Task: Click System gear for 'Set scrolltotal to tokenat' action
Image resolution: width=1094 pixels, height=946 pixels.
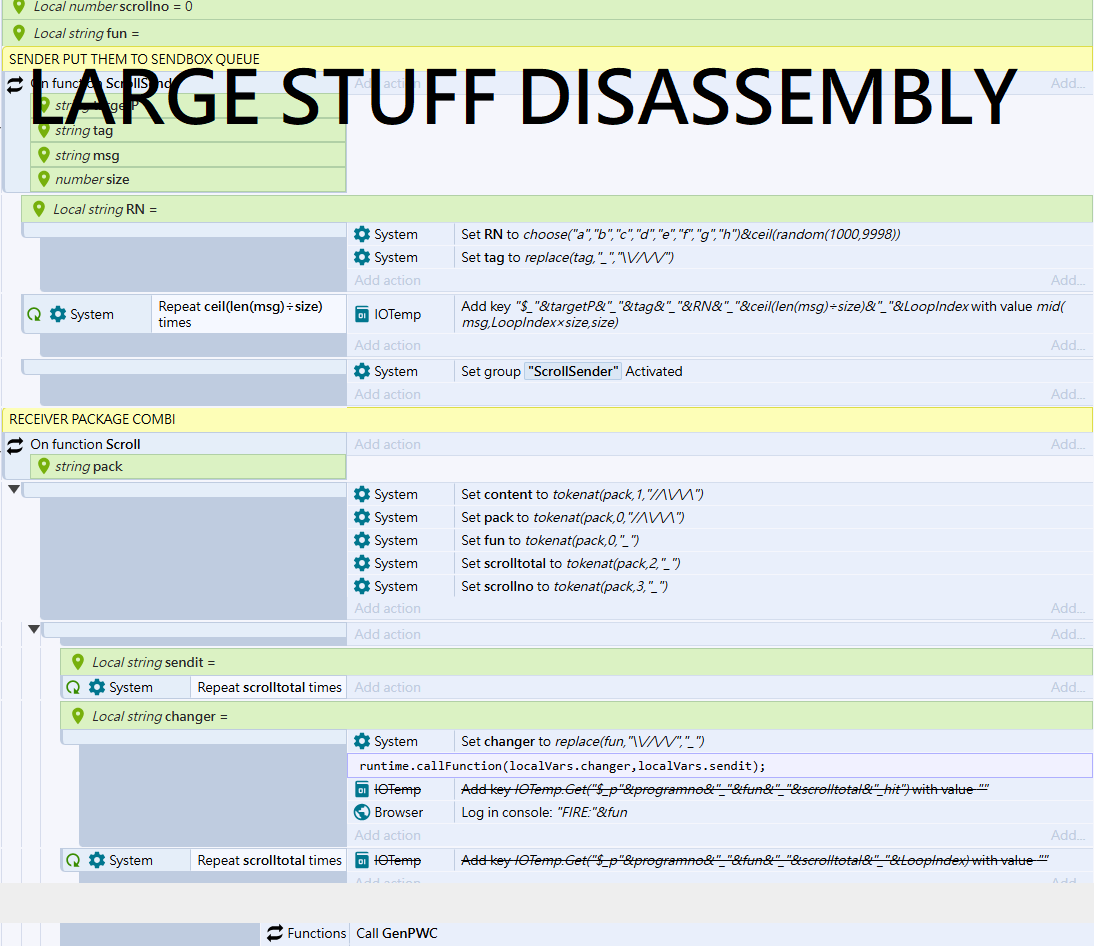Action: pos(361,563)
